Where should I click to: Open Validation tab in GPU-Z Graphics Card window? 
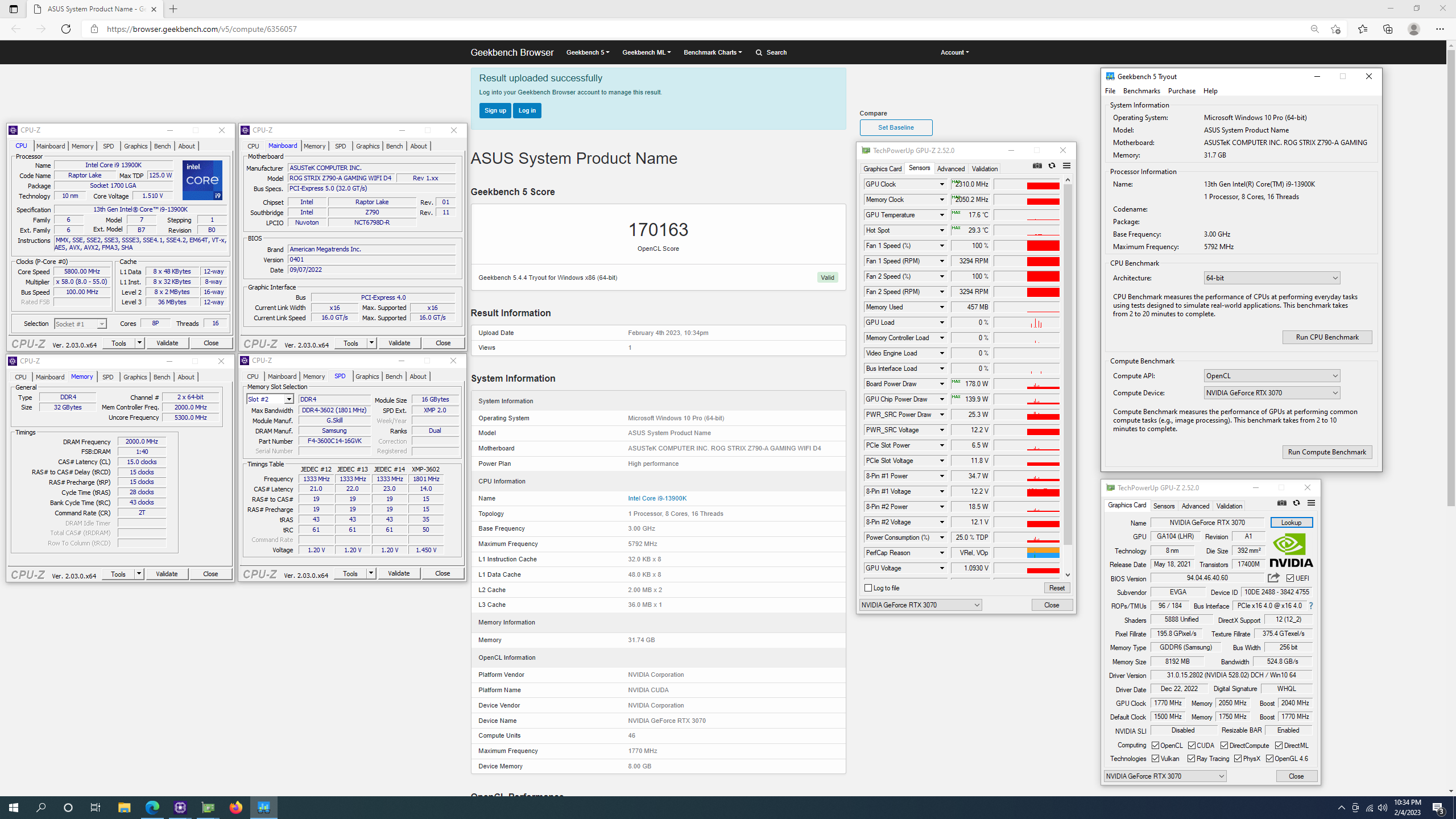(x=1229, y=506)
